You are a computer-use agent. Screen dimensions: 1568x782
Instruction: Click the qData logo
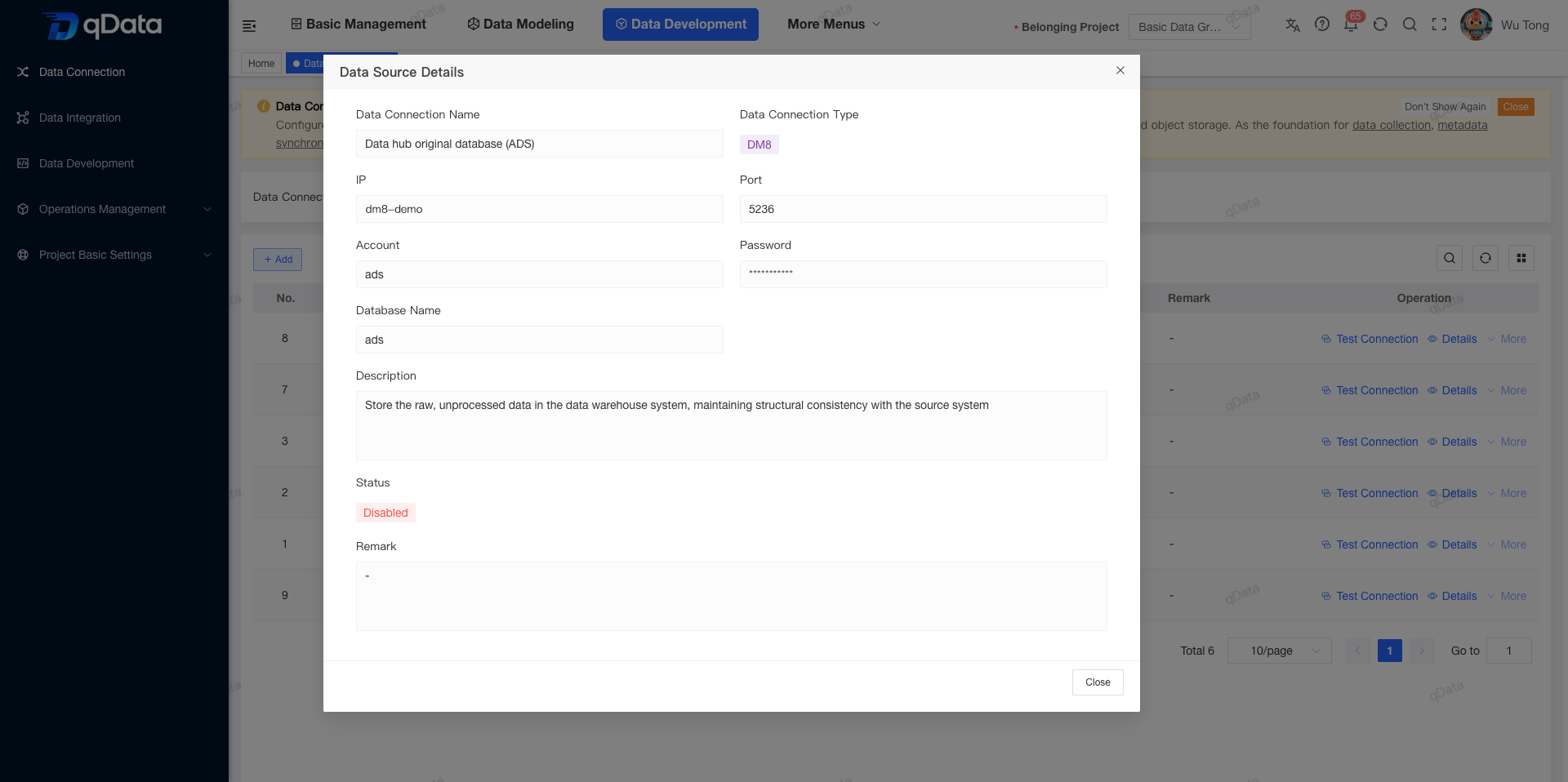103,25
